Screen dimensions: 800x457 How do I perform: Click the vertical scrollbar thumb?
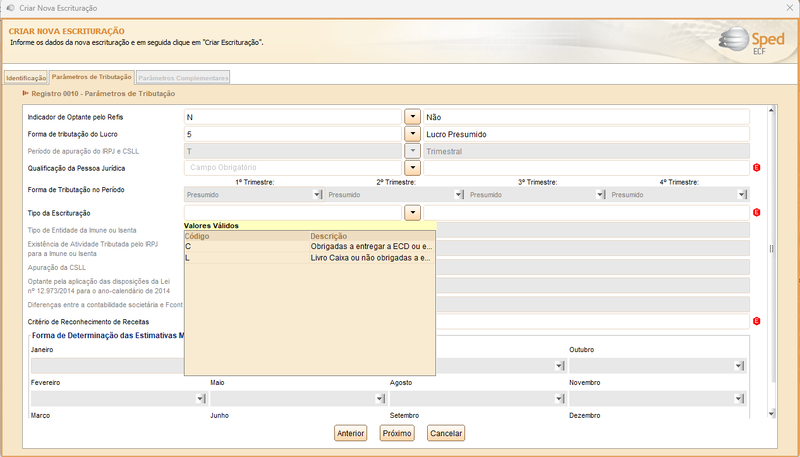tap(771, 248)
